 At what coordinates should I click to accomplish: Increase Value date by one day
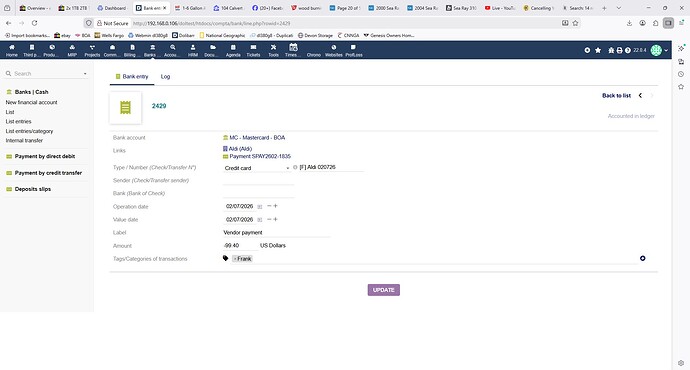click(x=275, y=219)
